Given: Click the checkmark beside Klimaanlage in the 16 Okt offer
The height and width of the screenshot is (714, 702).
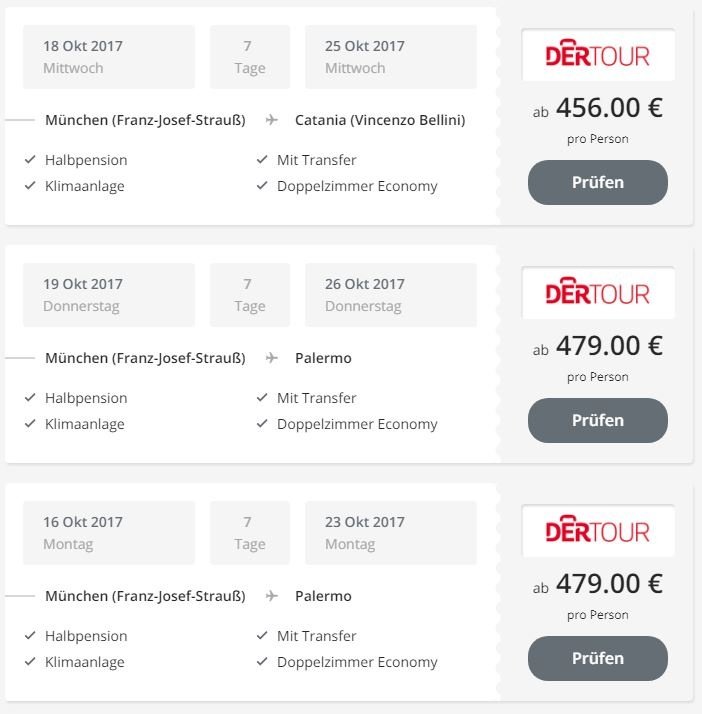Looking at the screenshot, I should (x=30, y=661).
